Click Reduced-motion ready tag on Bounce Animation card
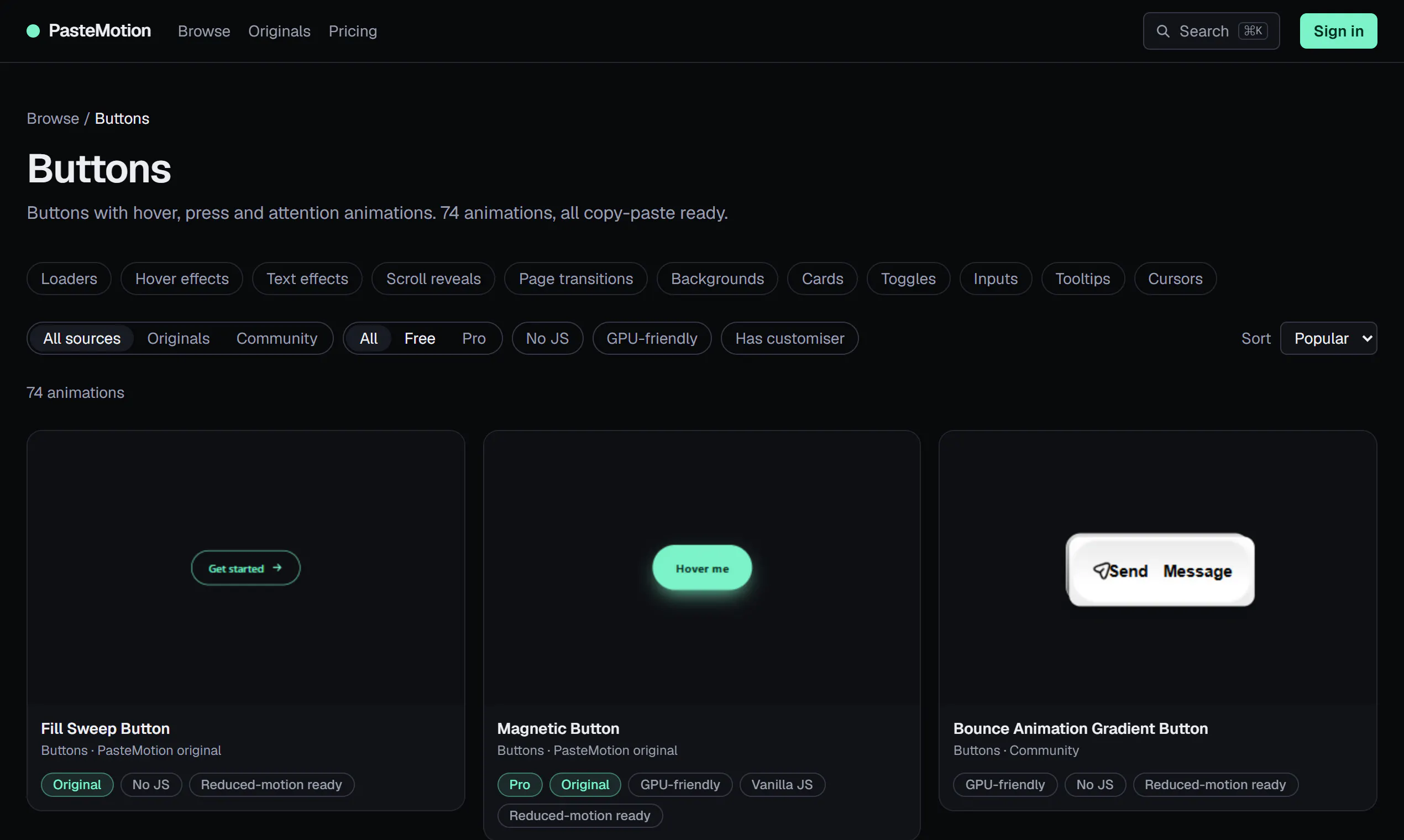Image resolution: width=1404 pixels, height=840 pixels. [x=1215, y=785]
